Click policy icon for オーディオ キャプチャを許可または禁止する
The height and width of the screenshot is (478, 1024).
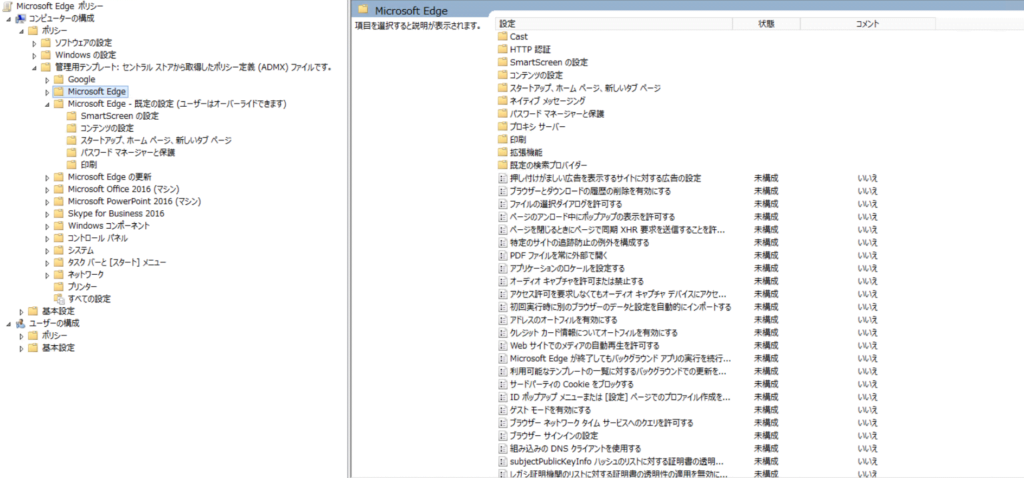[x=502, y=281]
